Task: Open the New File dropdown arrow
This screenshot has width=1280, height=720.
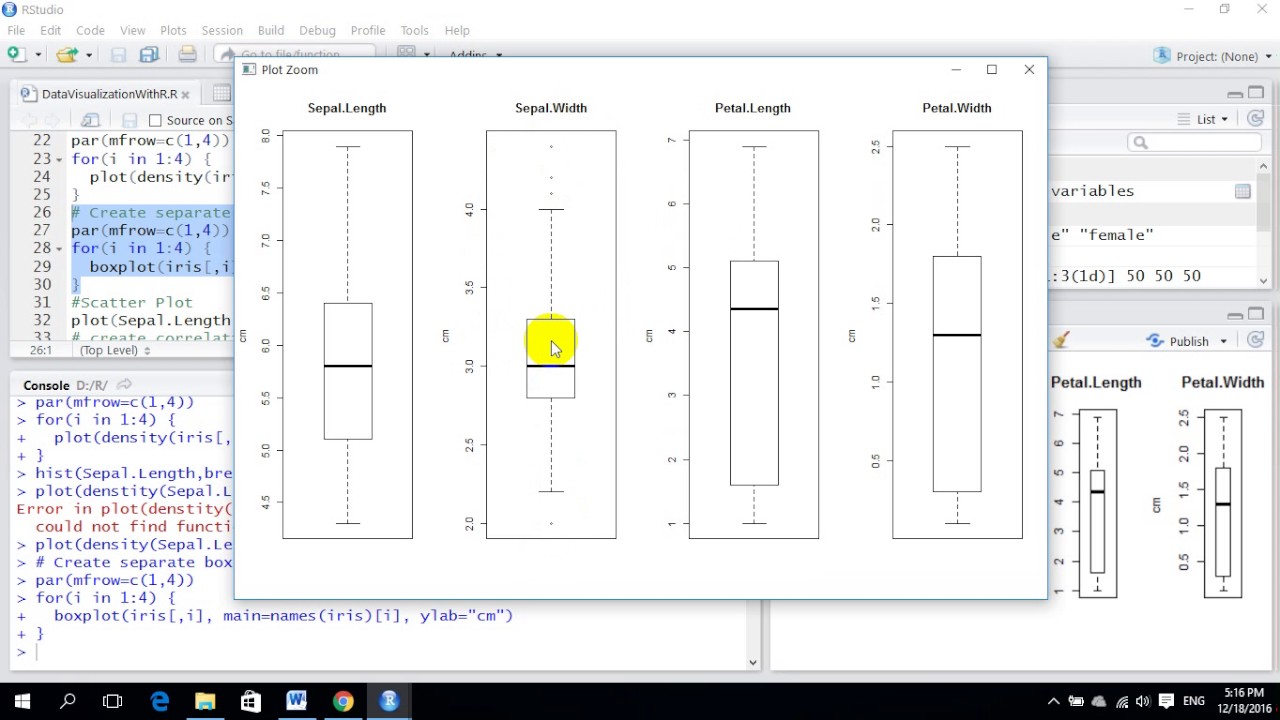Action: pyautogui.click(x=39, y=55)
